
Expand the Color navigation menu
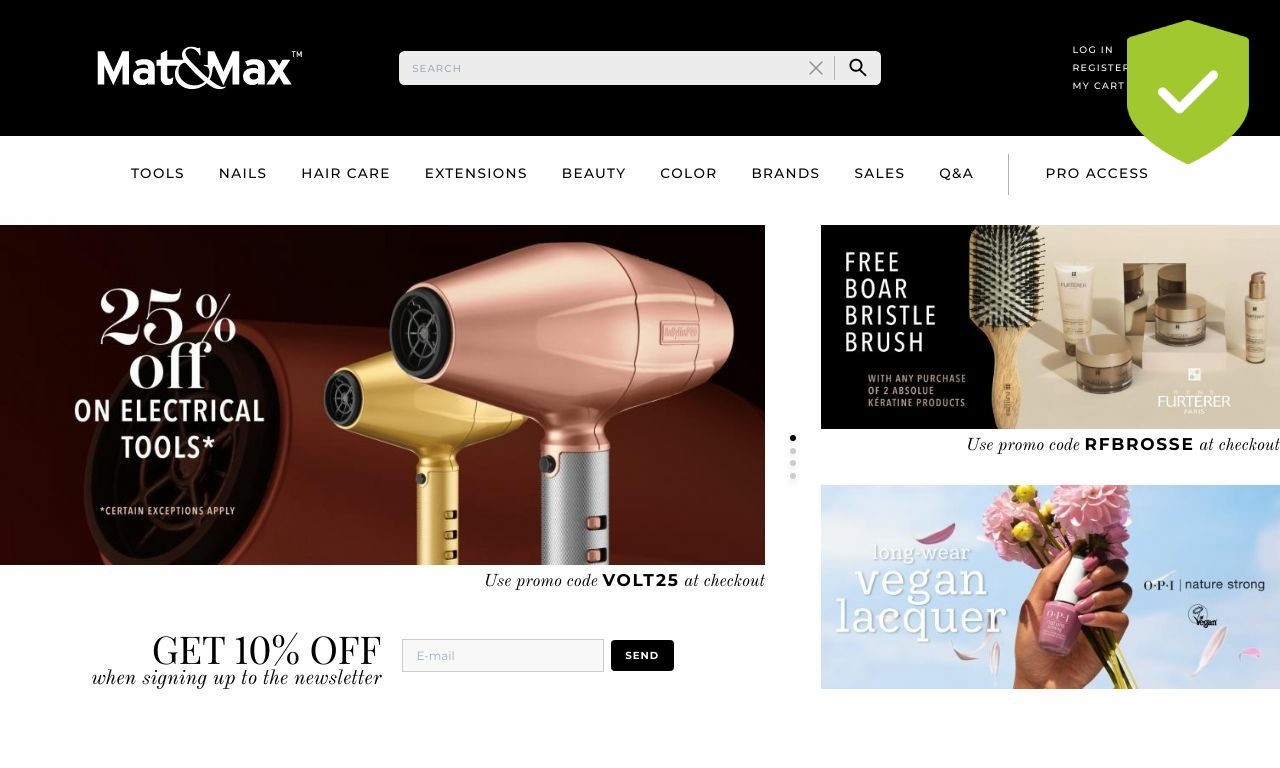click(689, 173)
